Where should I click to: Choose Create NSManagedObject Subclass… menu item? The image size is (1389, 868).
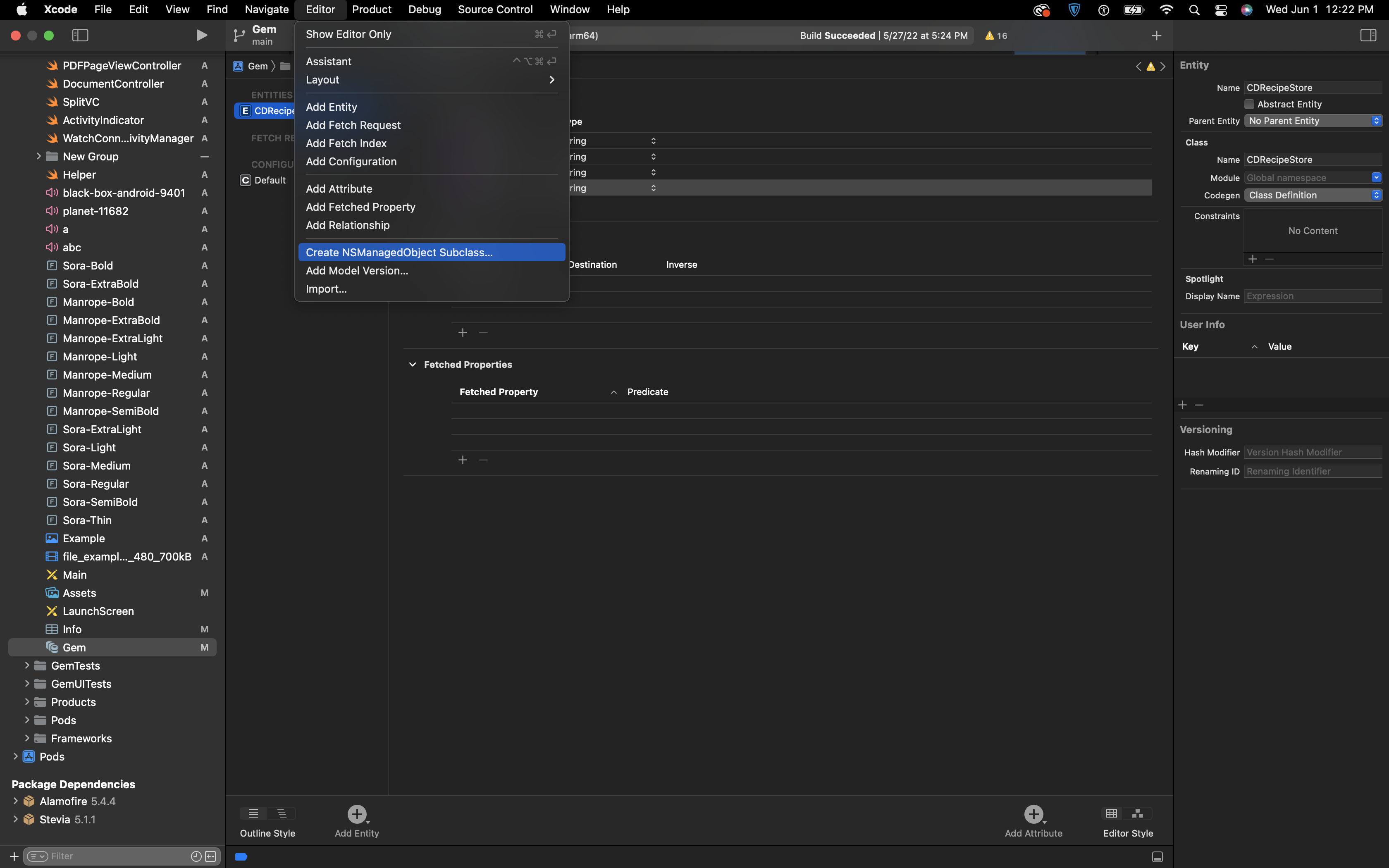click(432, 253)
